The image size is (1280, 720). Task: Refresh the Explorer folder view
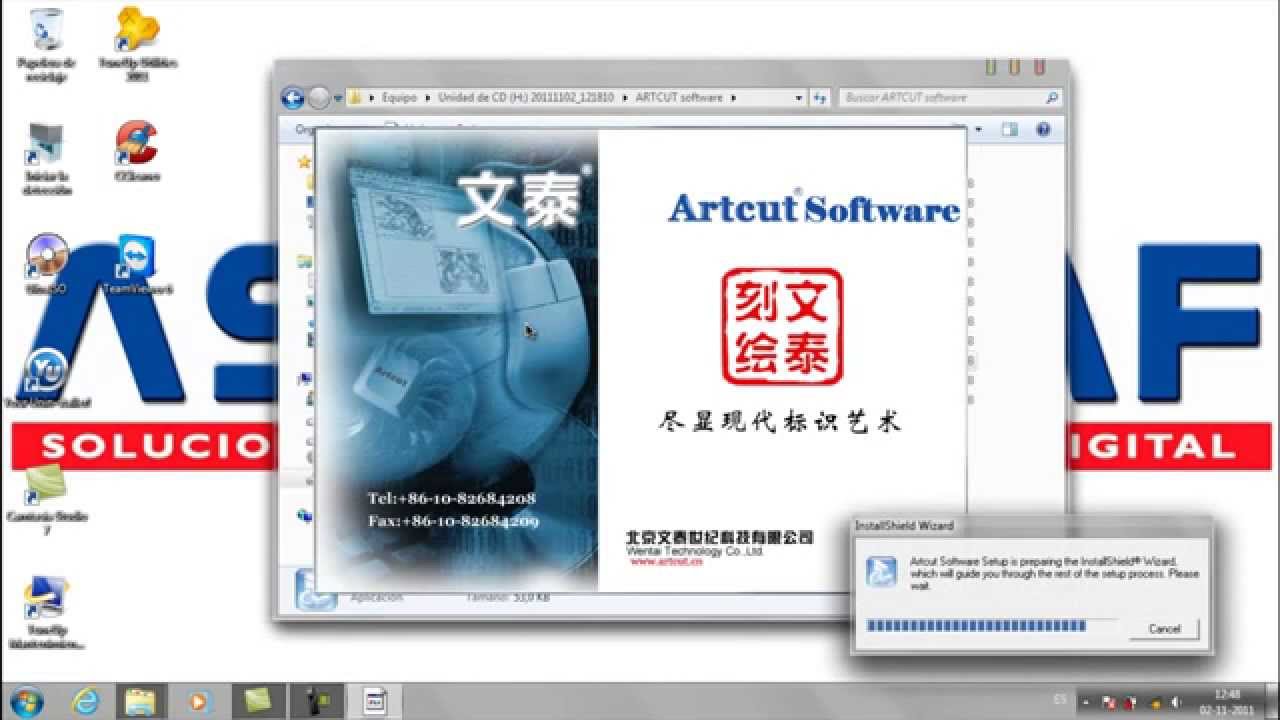820,98
